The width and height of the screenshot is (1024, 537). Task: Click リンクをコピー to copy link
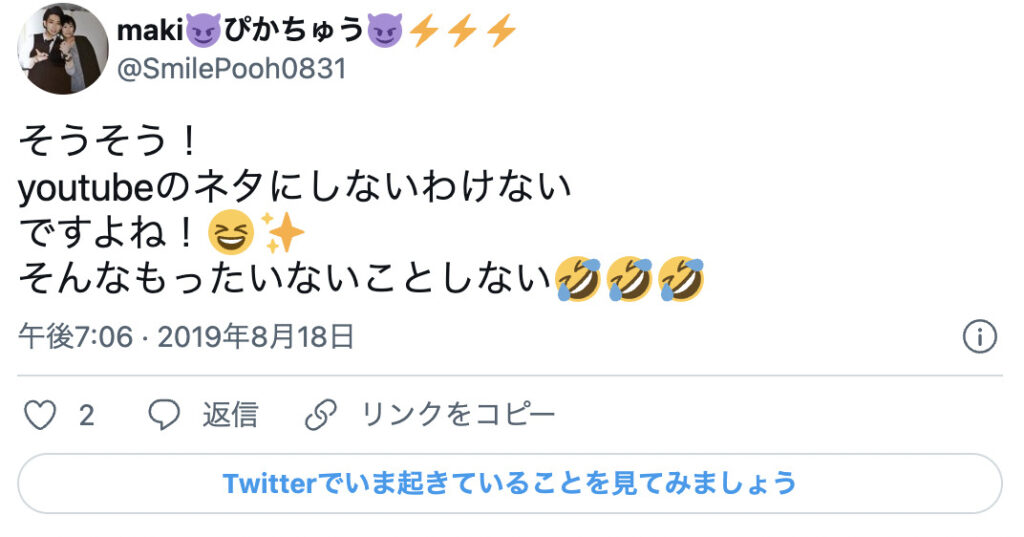tap(458, 415)
